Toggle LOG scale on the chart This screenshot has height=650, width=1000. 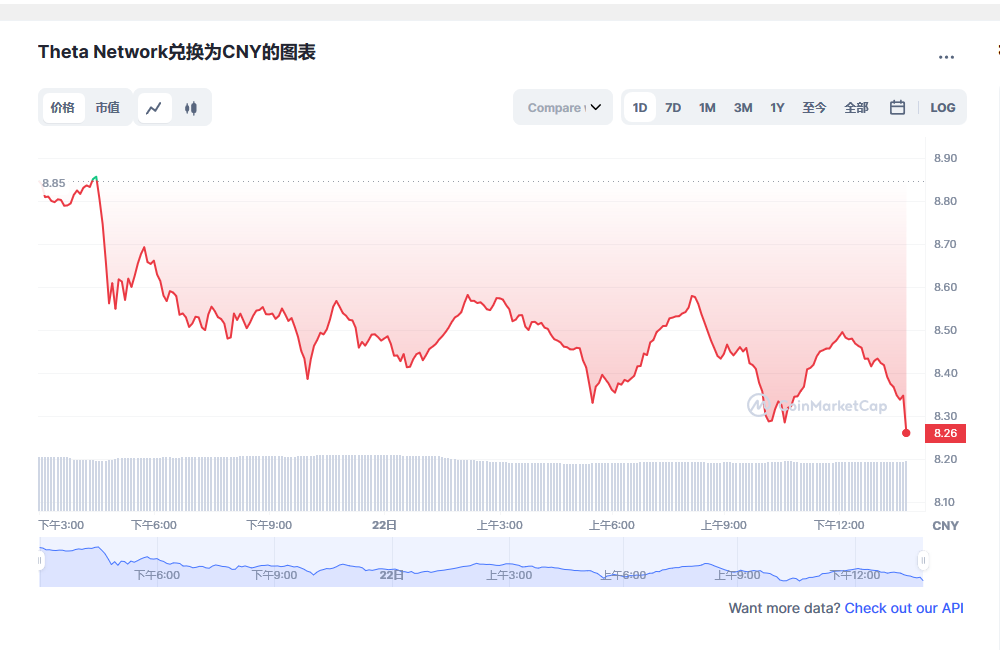[x=943, y=107]
